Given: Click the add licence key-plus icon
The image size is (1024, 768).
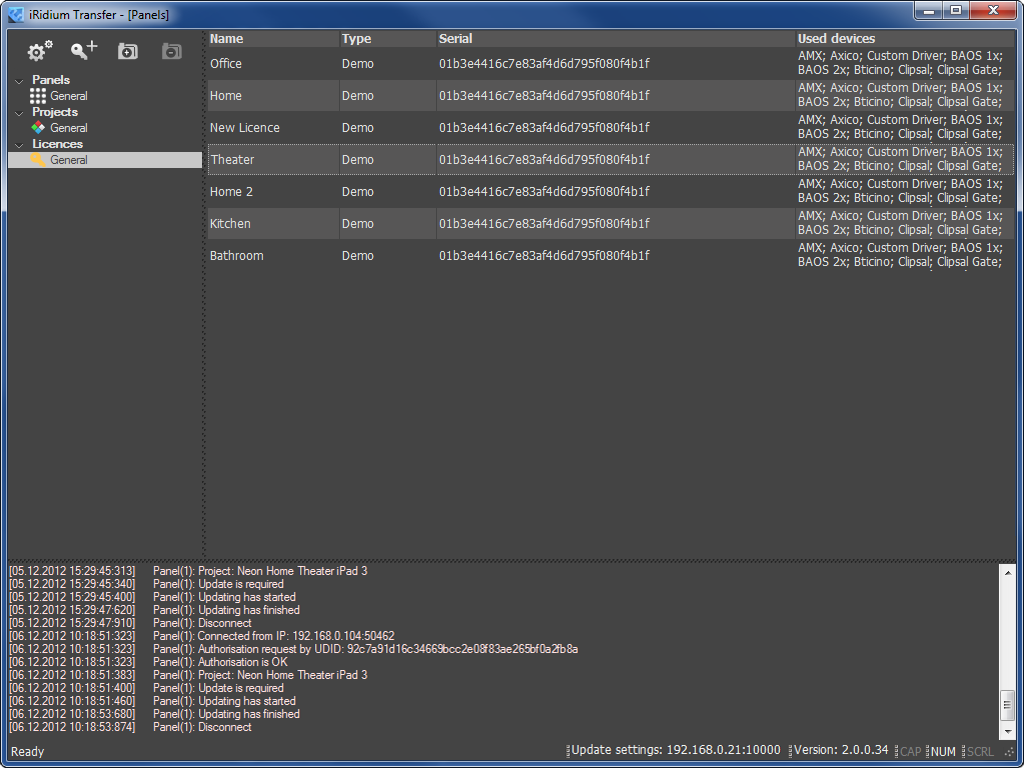Looking at the screenshot, I should tap(84, 51).
